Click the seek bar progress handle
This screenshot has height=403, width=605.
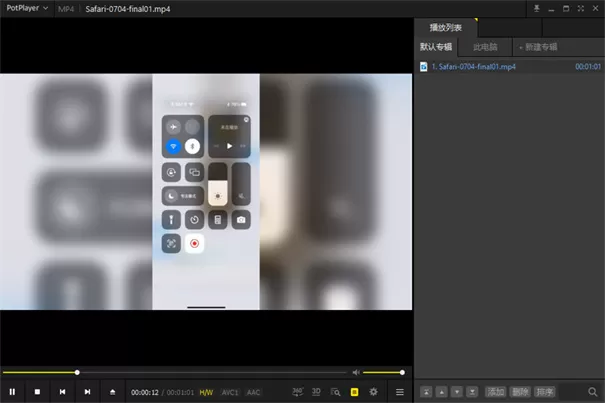click(77, 372)
